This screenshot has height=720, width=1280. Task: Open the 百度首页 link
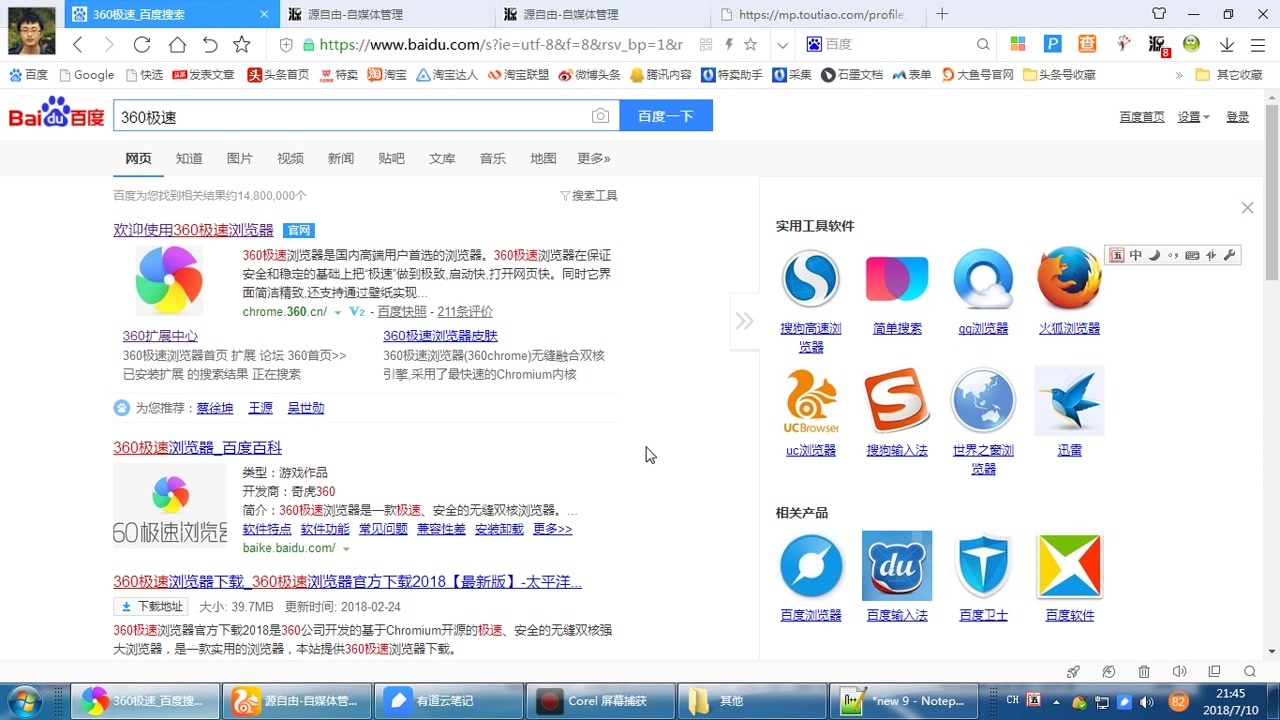(1142, 117)
